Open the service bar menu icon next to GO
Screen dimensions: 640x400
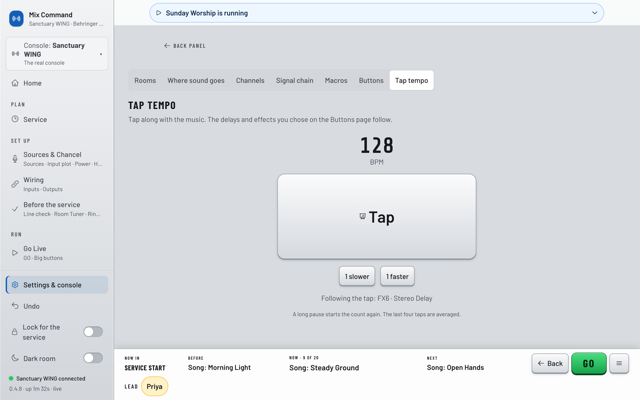click(x=619, y=363)
